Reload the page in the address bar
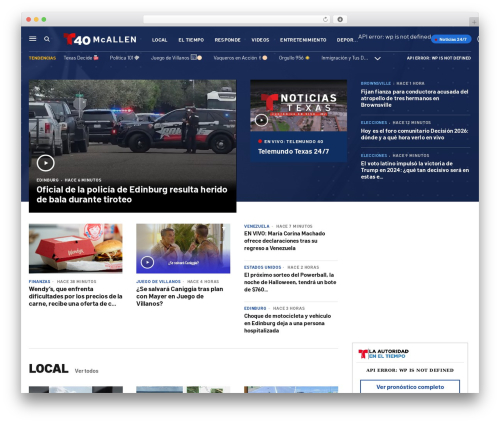The height and width of the screenshot is (423, 500). 325,19
